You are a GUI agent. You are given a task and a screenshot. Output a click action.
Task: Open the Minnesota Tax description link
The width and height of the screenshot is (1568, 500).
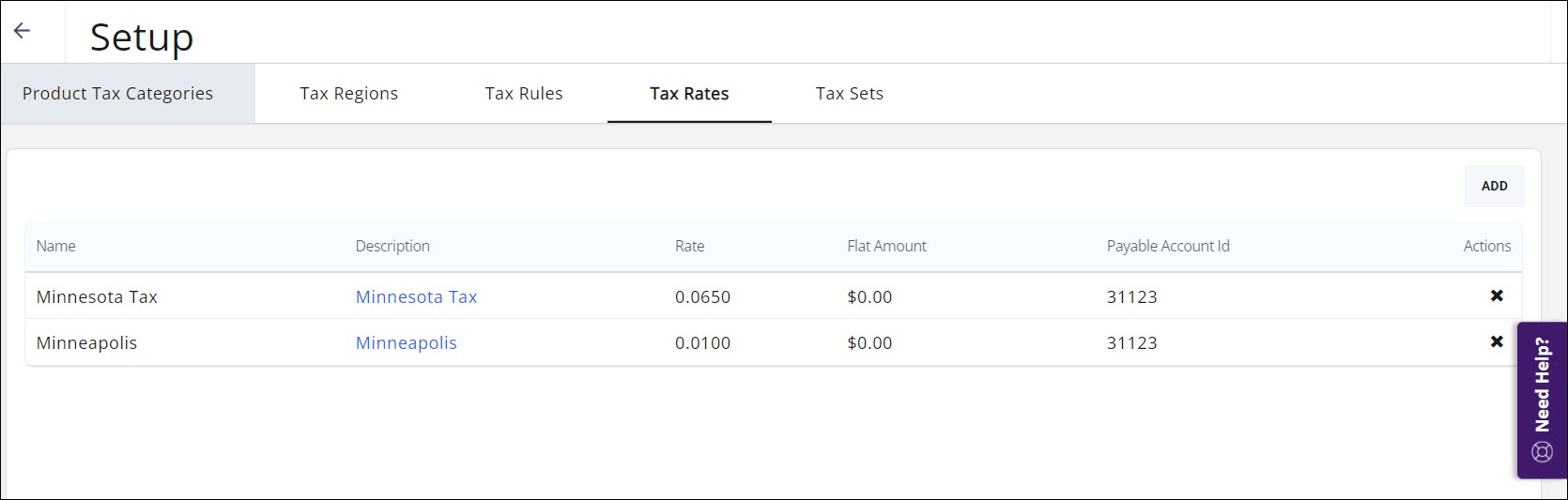tap(416, 297)
